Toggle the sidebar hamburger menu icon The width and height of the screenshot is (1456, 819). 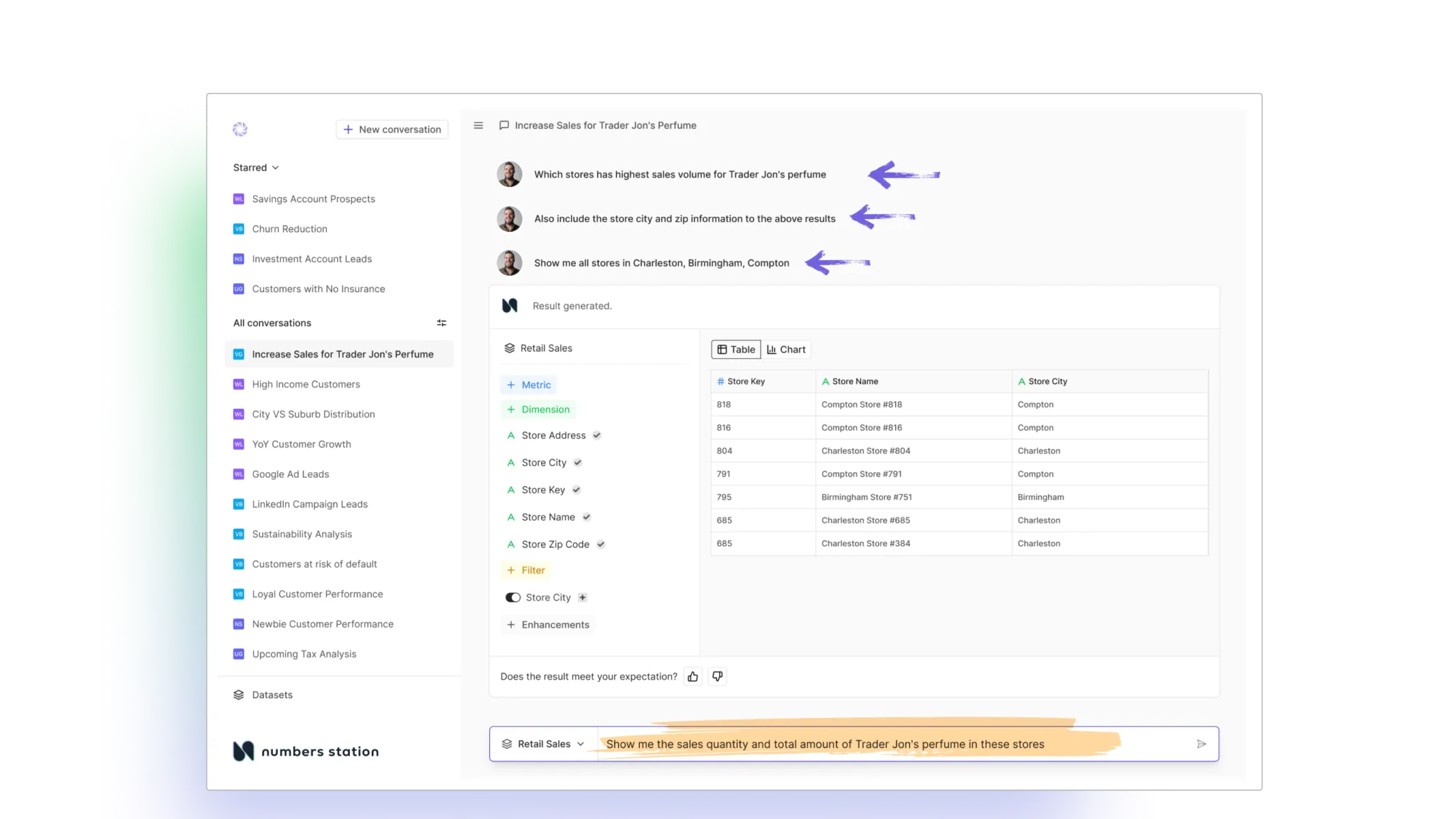[478, 125]
